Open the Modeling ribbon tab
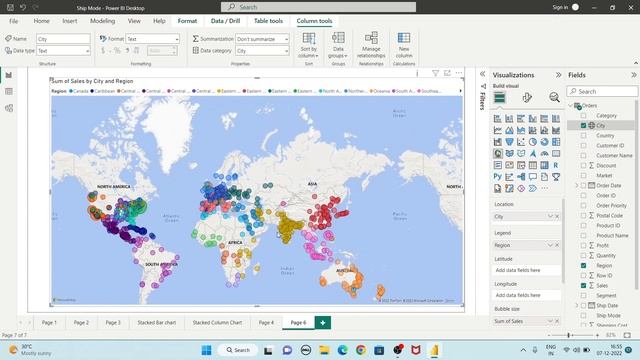 102,21
